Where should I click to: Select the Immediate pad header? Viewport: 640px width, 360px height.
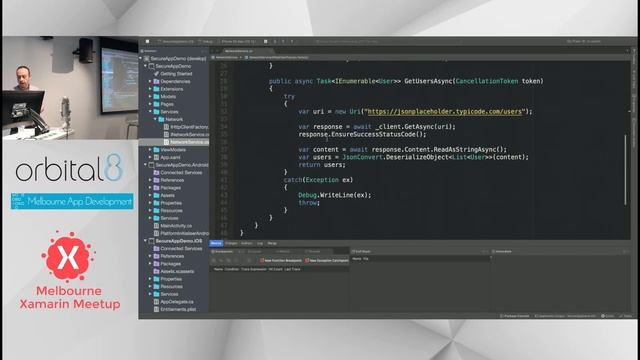pyautogui.click(x=502, y=252)
